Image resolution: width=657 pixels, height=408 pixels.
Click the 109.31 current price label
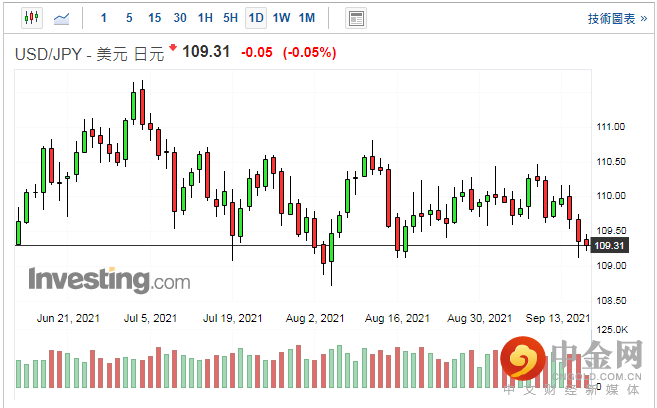pyautogui.click(x=609, y=246)
